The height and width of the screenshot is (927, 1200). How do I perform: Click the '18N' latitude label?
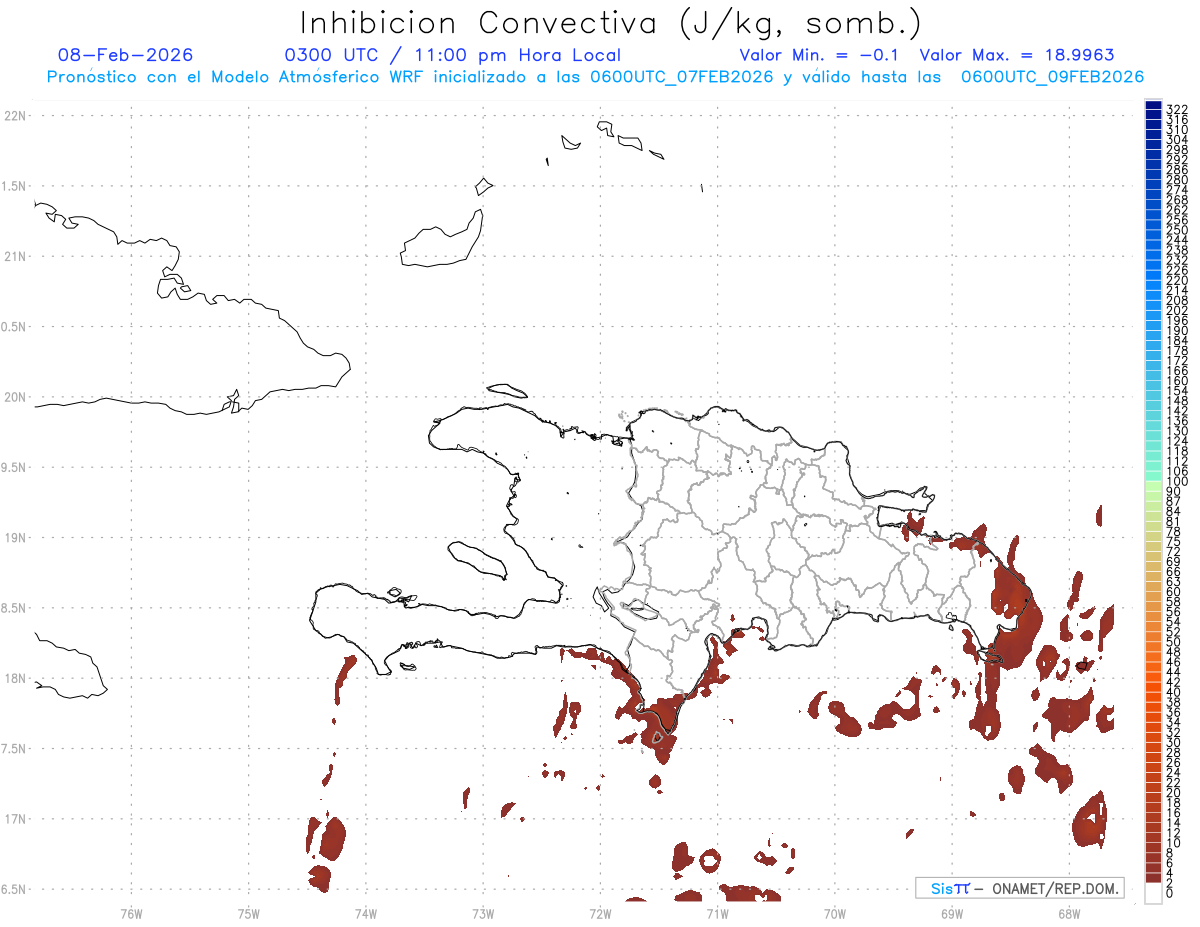point(14,678)
